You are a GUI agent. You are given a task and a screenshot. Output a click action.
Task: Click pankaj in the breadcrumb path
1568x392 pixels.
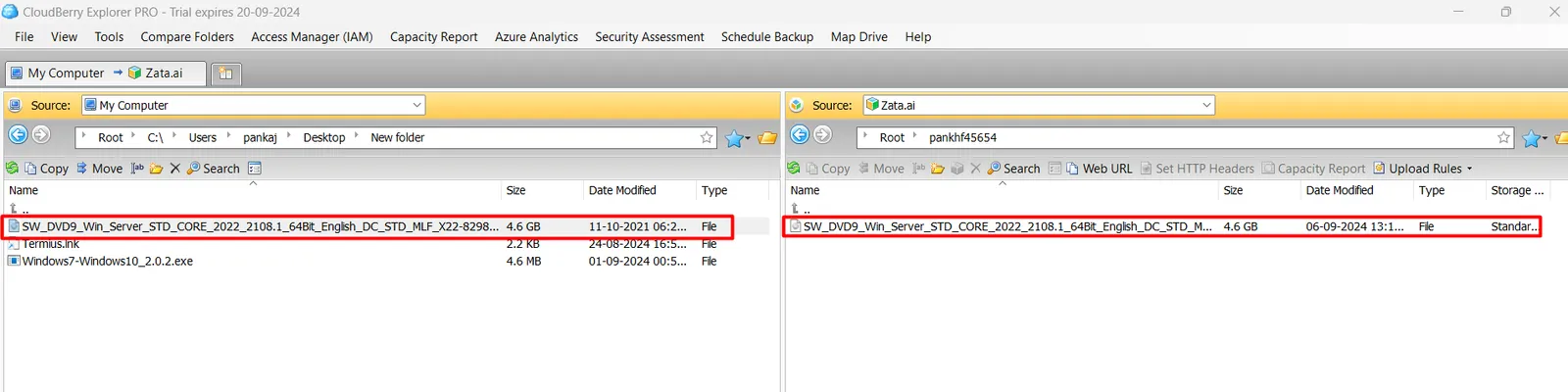pyautogui.click(x=260, y=137)
